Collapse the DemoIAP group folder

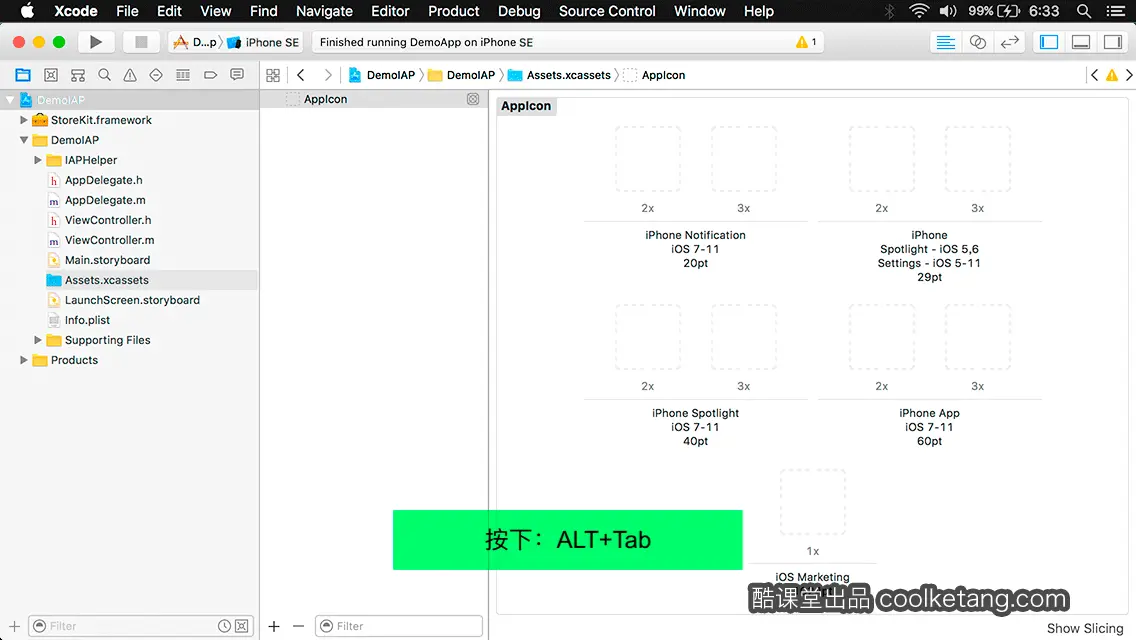[x=24, y=140]
